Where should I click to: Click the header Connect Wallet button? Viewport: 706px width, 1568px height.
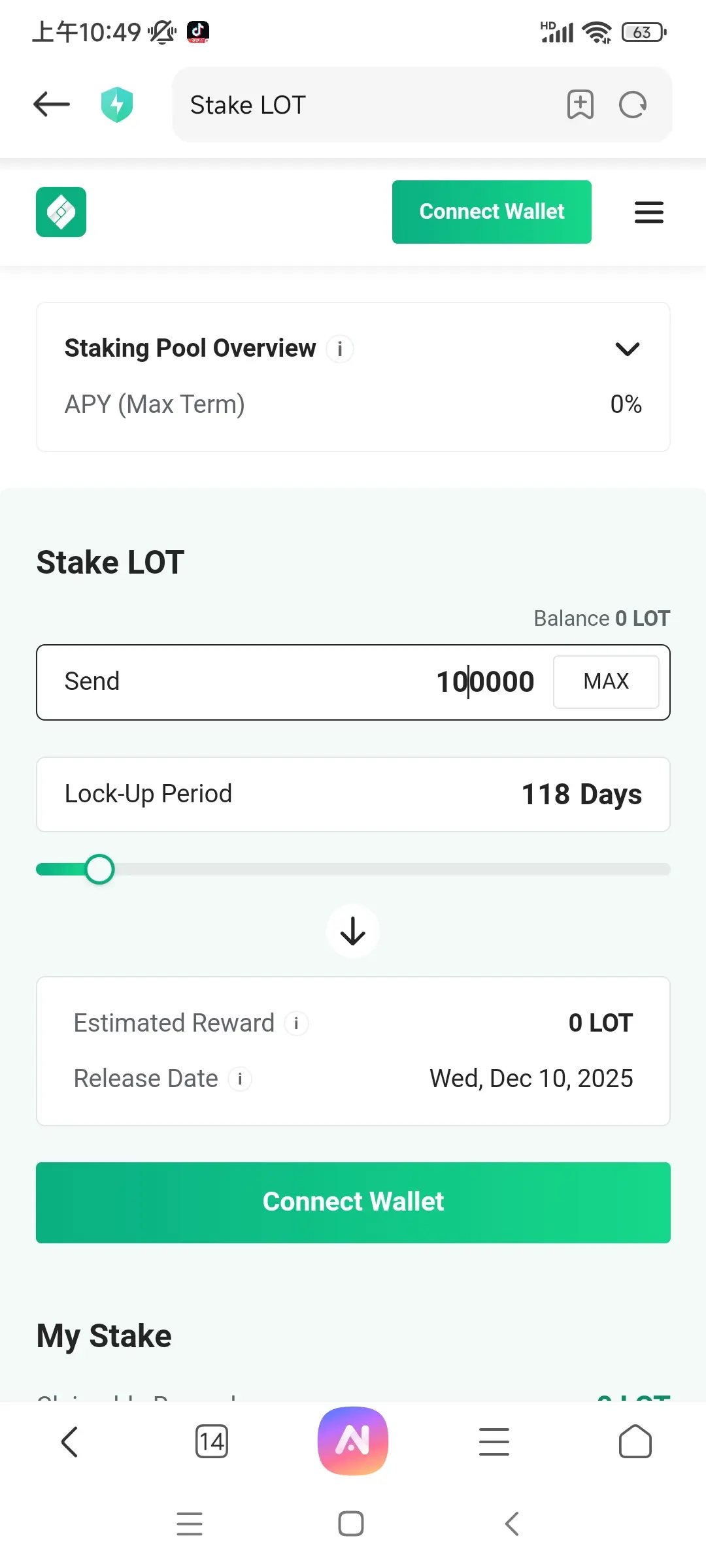tap(492, 212)
